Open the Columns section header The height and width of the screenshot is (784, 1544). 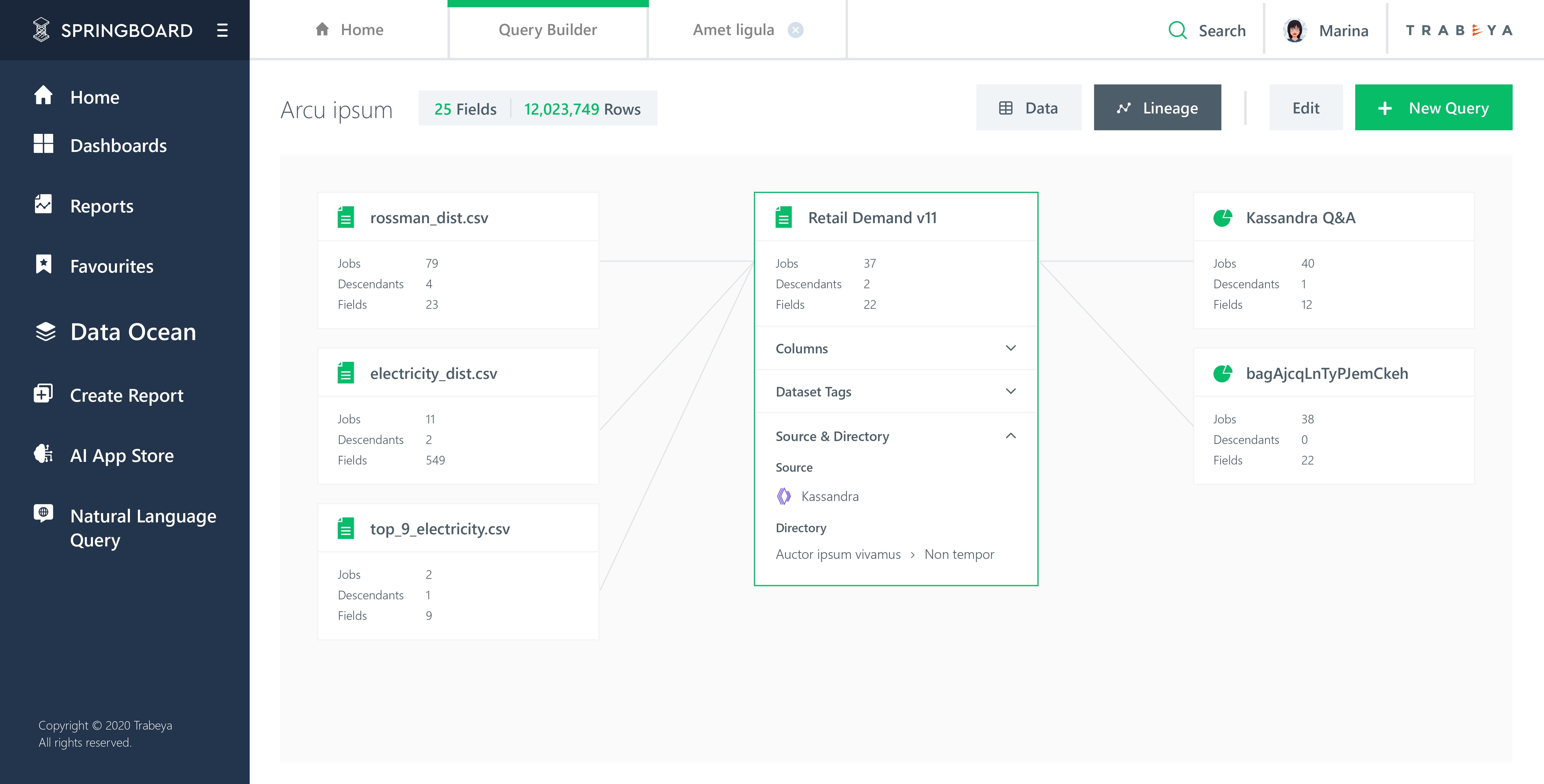(896, 348)
